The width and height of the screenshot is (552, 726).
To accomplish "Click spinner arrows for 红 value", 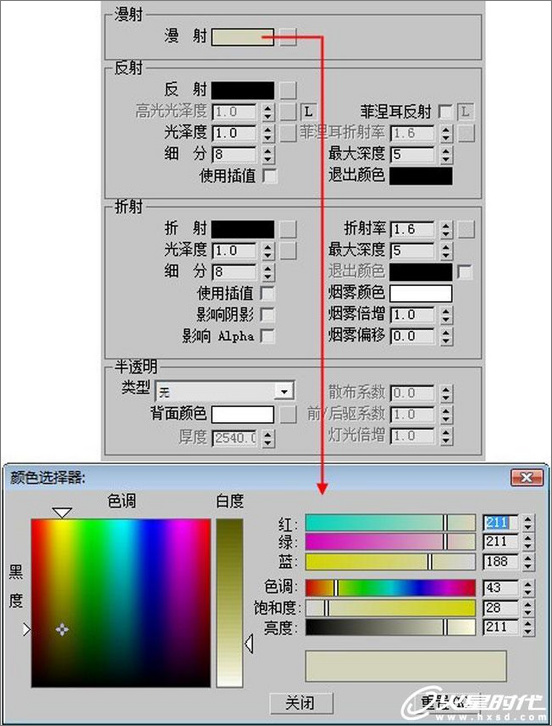I will pyautogui.click(x=528, y=523).
